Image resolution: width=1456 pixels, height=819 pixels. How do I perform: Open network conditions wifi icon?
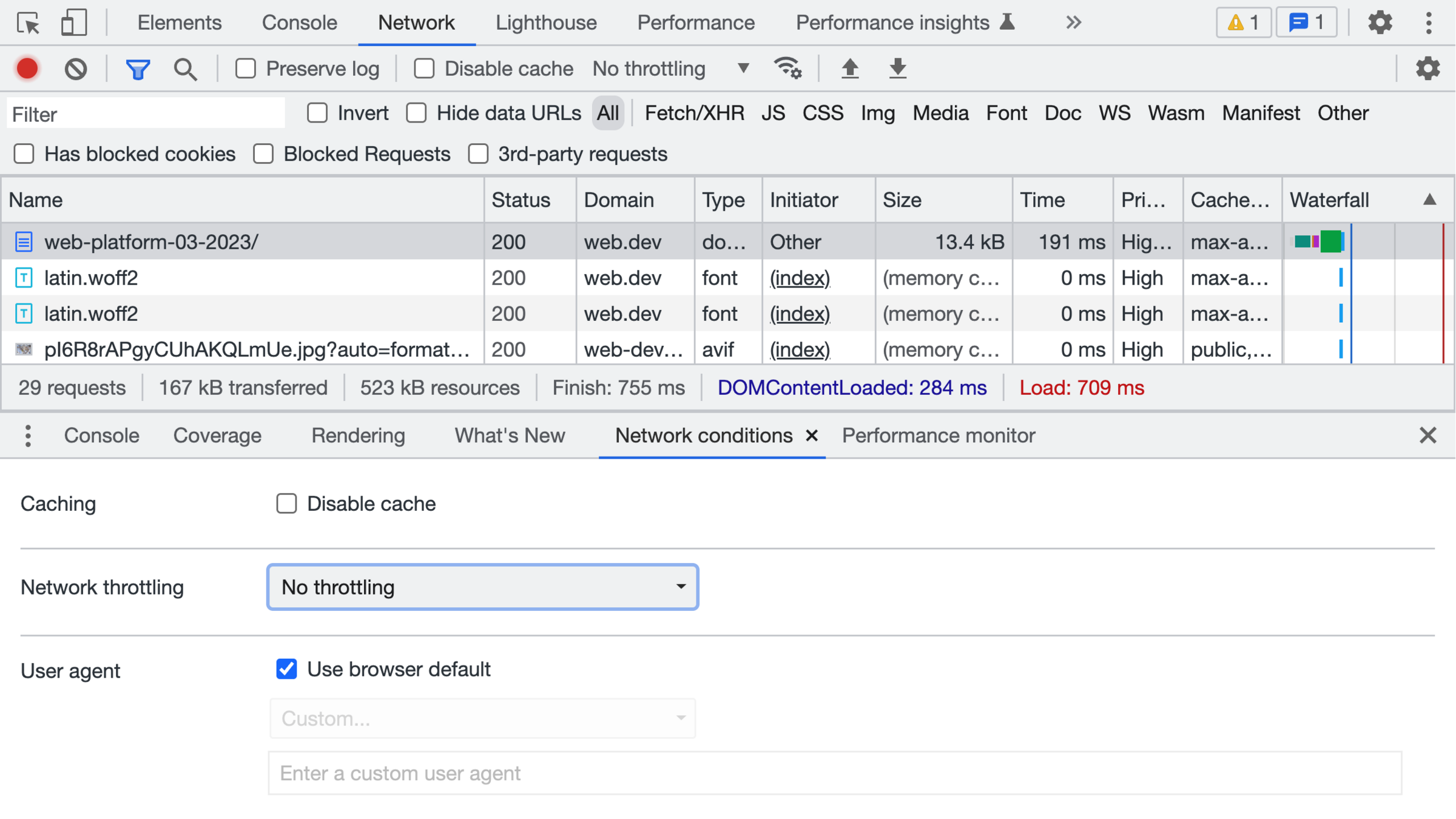click(787, 69)
